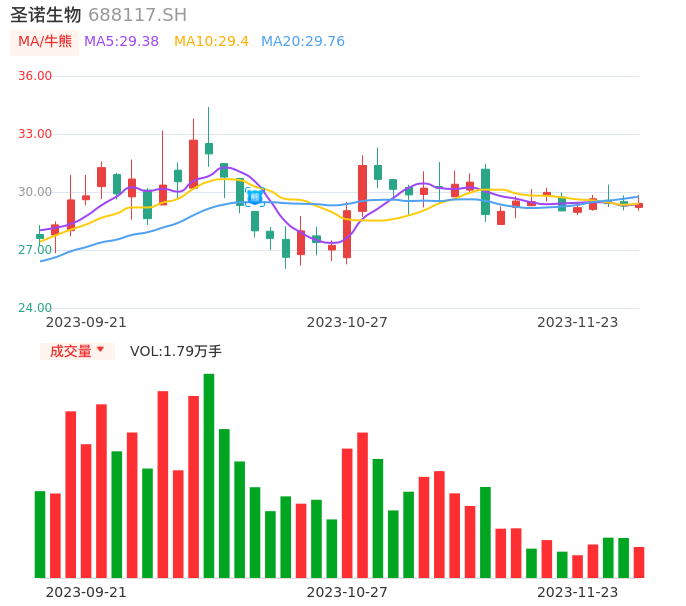This screenshot has height=606, width=686.
Task: Select the MA20:29.76 legend label
Action: coord(303,42)
